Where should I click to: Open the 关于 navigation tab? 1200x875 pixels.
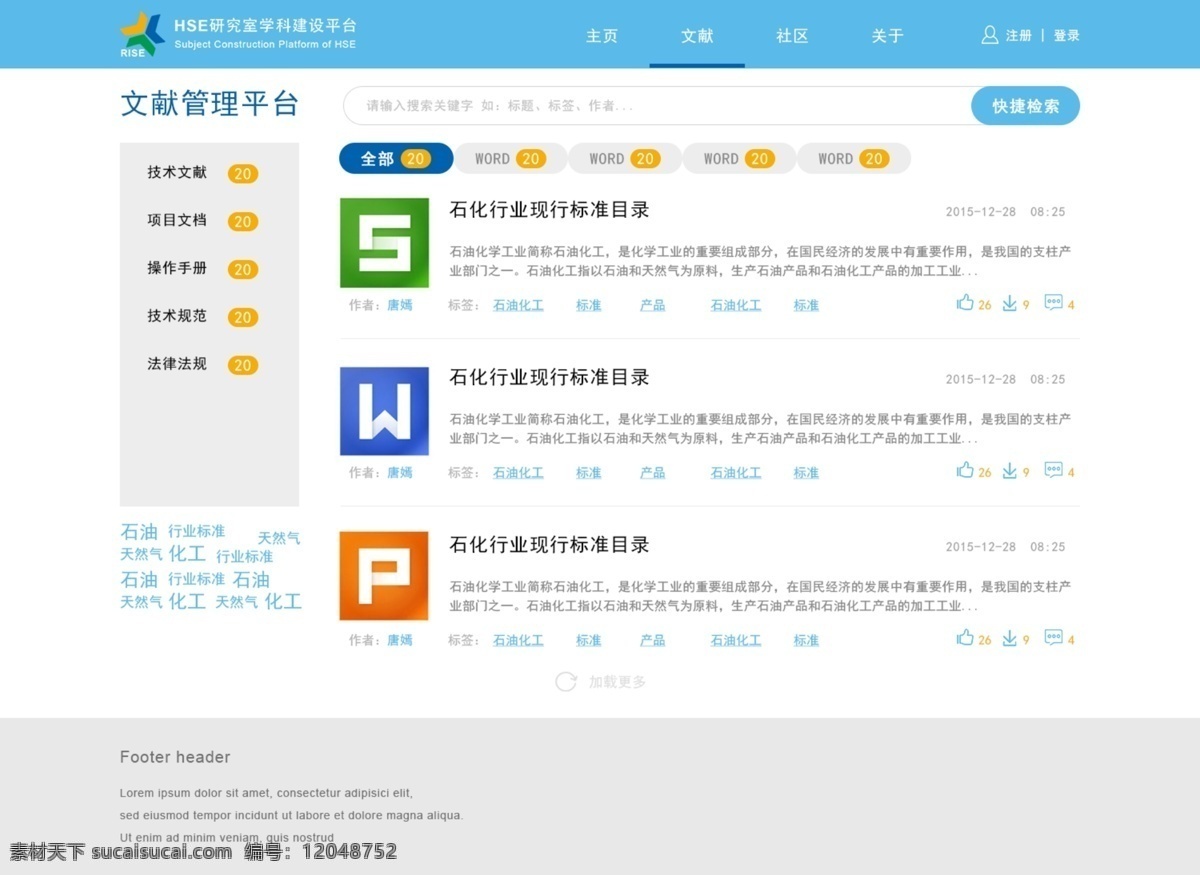click(x=887, y=36)
